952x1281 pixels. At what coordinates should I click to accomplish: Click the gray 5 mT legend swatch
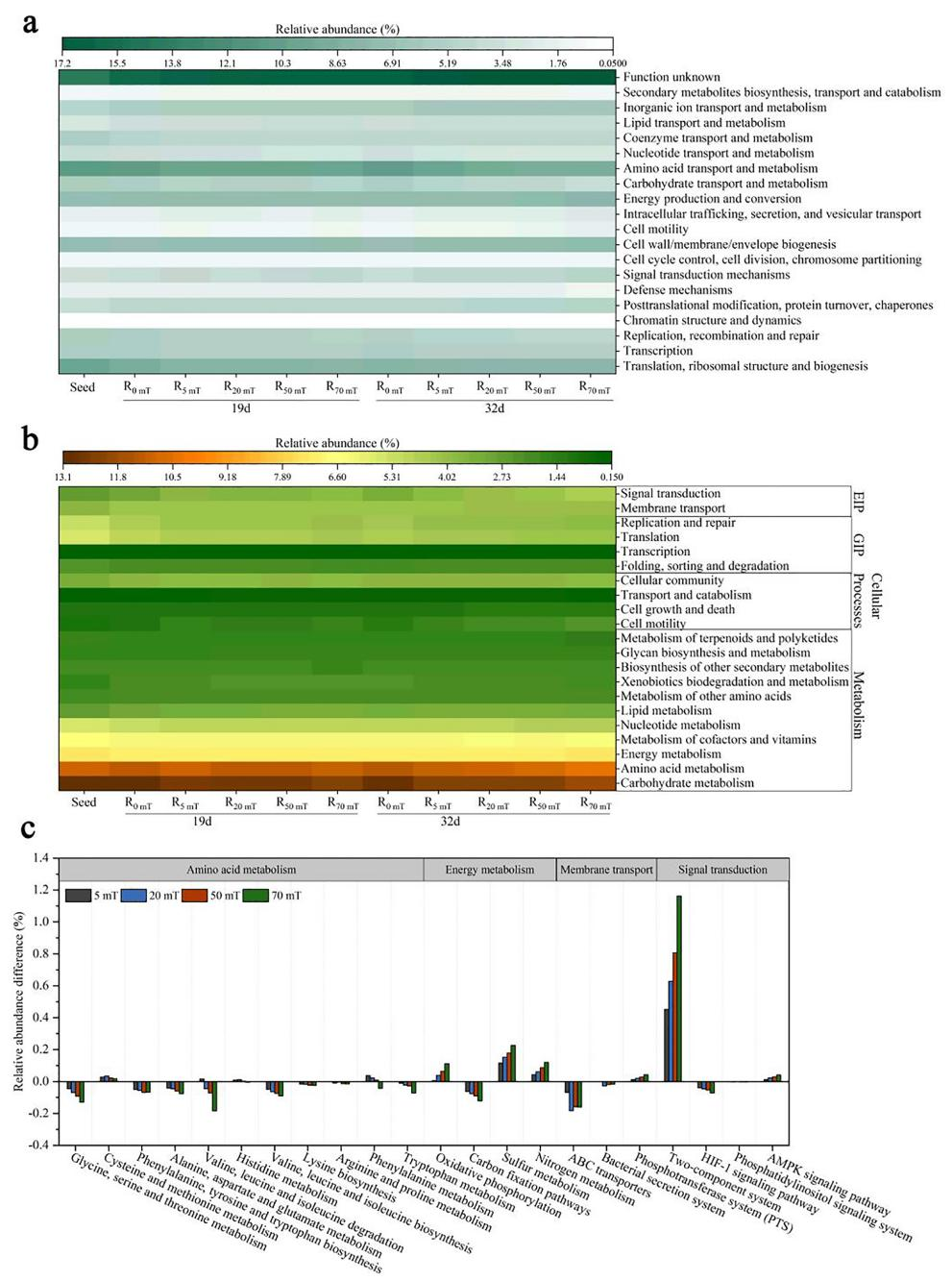click(x=78, y=896)
